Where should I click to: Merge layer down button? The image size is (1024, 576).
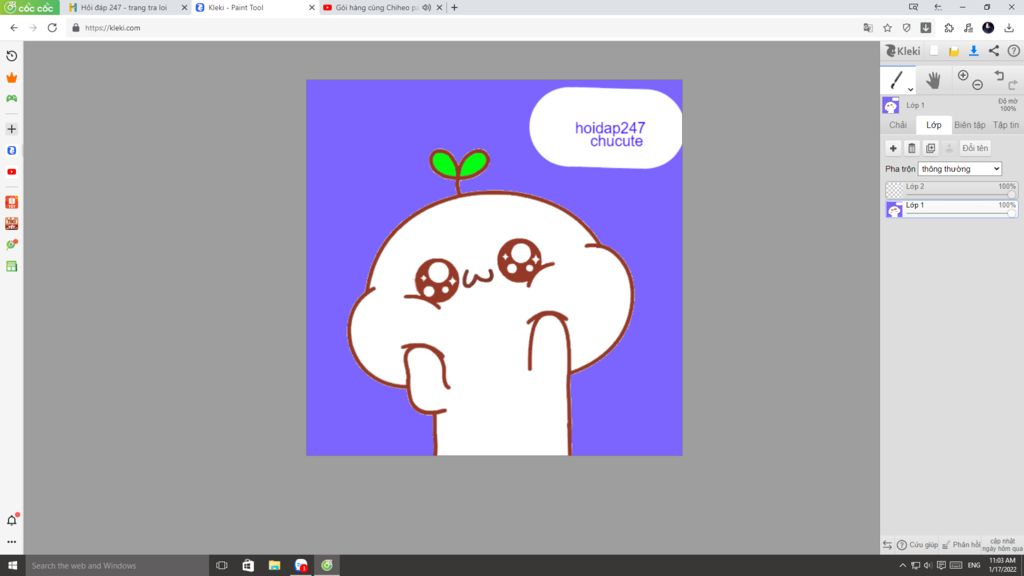(x=949, y=148)
